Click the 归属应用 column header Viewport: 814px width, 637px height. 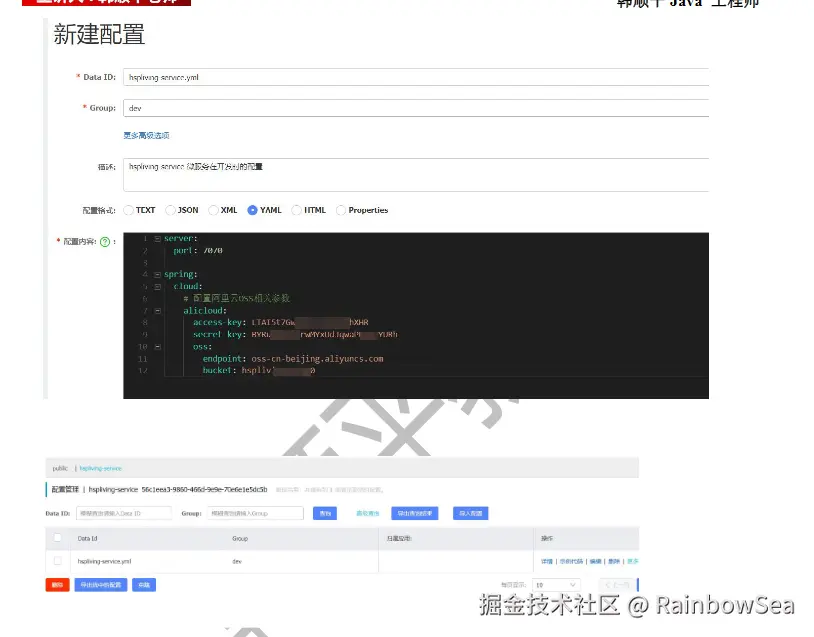click(399, 538)
